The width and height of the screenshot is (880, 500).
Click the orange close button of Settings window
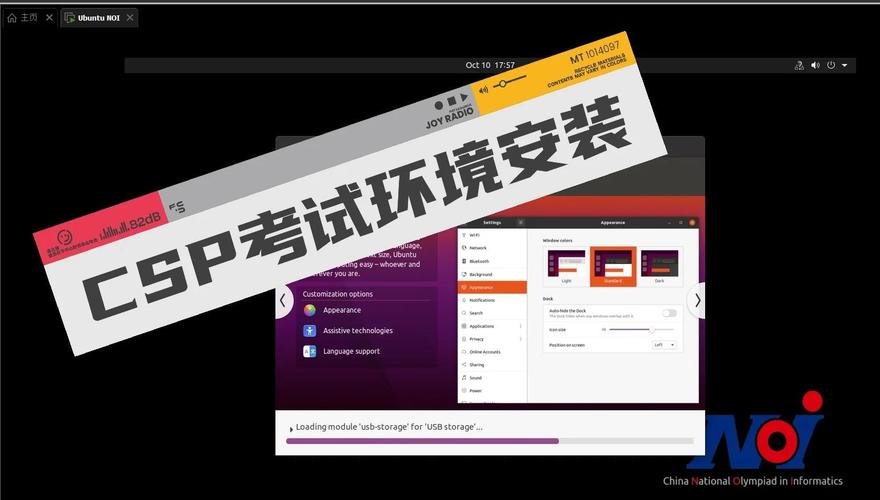691,223
